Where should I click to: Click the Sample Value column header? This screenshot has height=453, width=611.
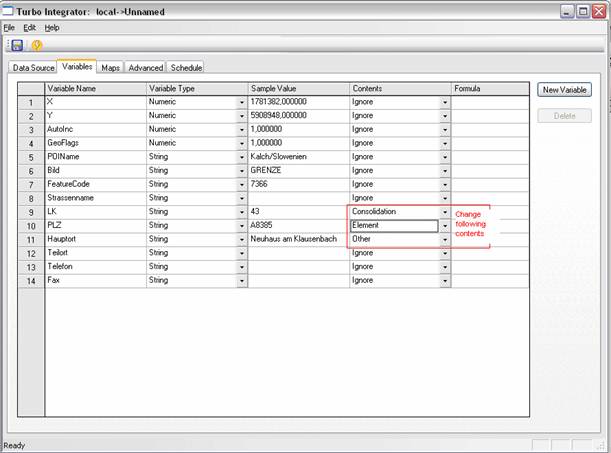pyautogui.click(x=298, y=89)
